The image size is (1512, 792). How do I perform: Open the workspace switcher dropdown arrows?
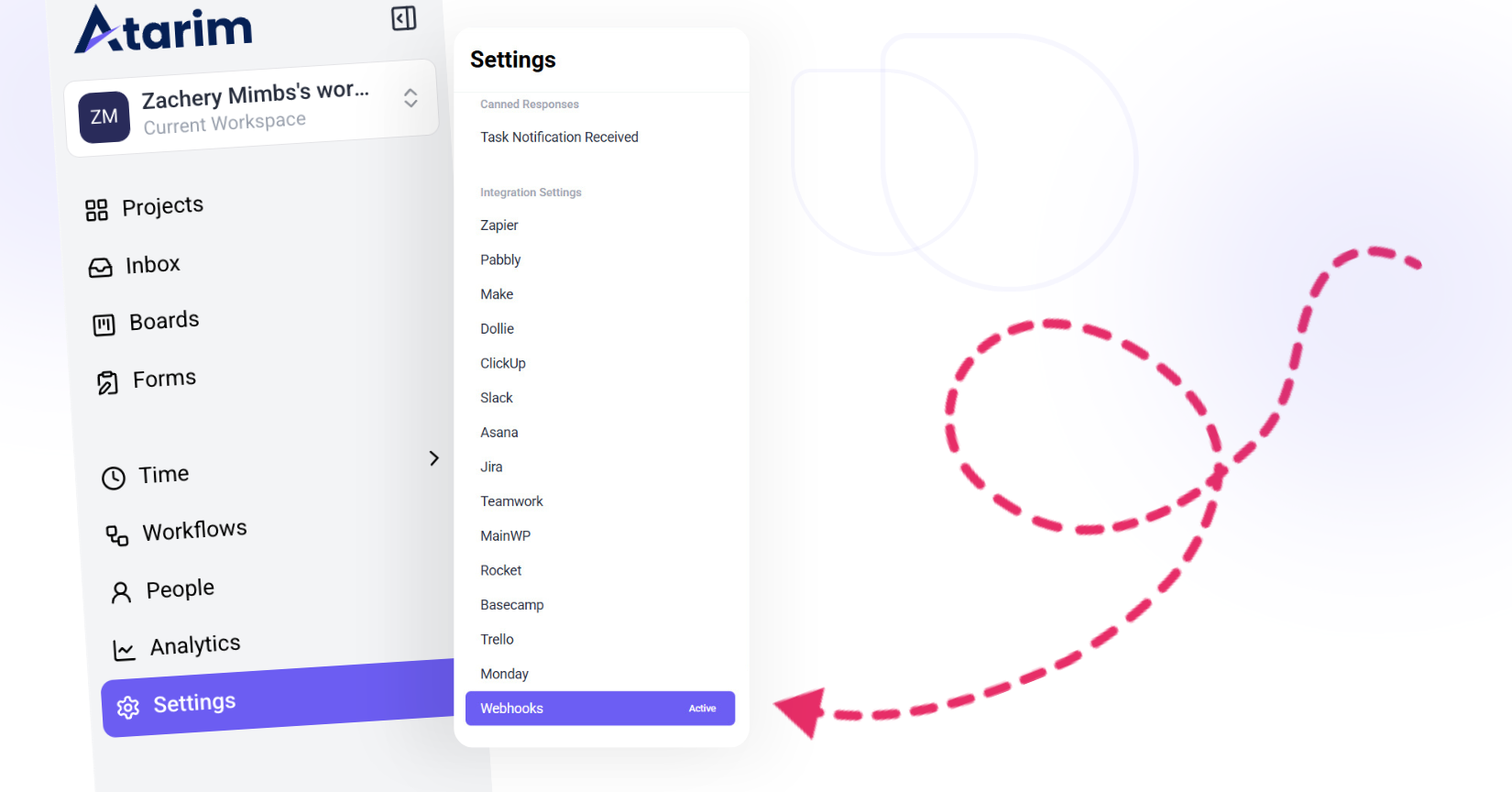pyautogui.click(x=411, y=98)
